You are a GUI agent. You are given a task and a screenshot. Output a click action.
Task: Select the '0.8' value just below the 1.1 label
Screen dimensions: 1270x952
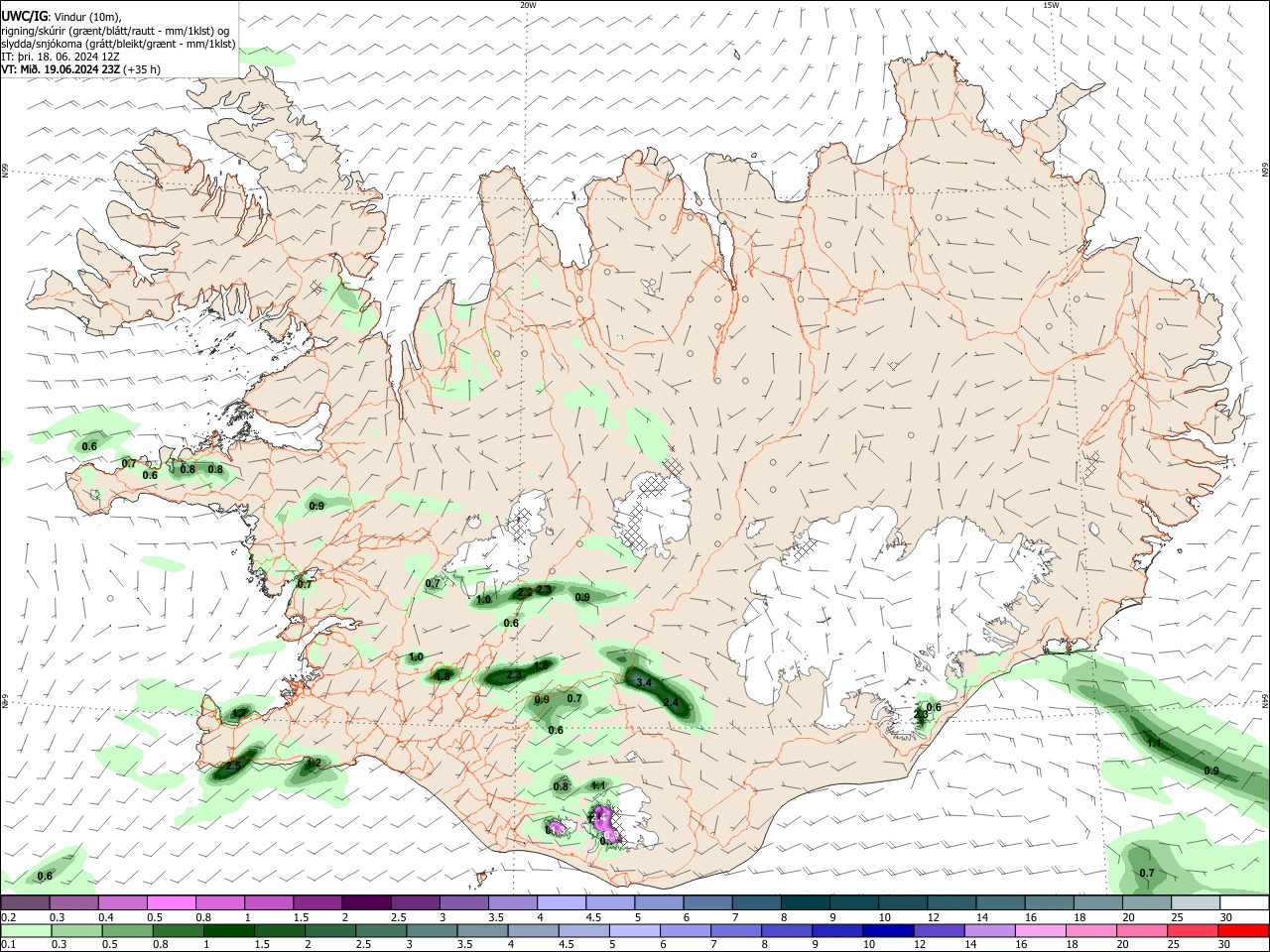(561, 787)
